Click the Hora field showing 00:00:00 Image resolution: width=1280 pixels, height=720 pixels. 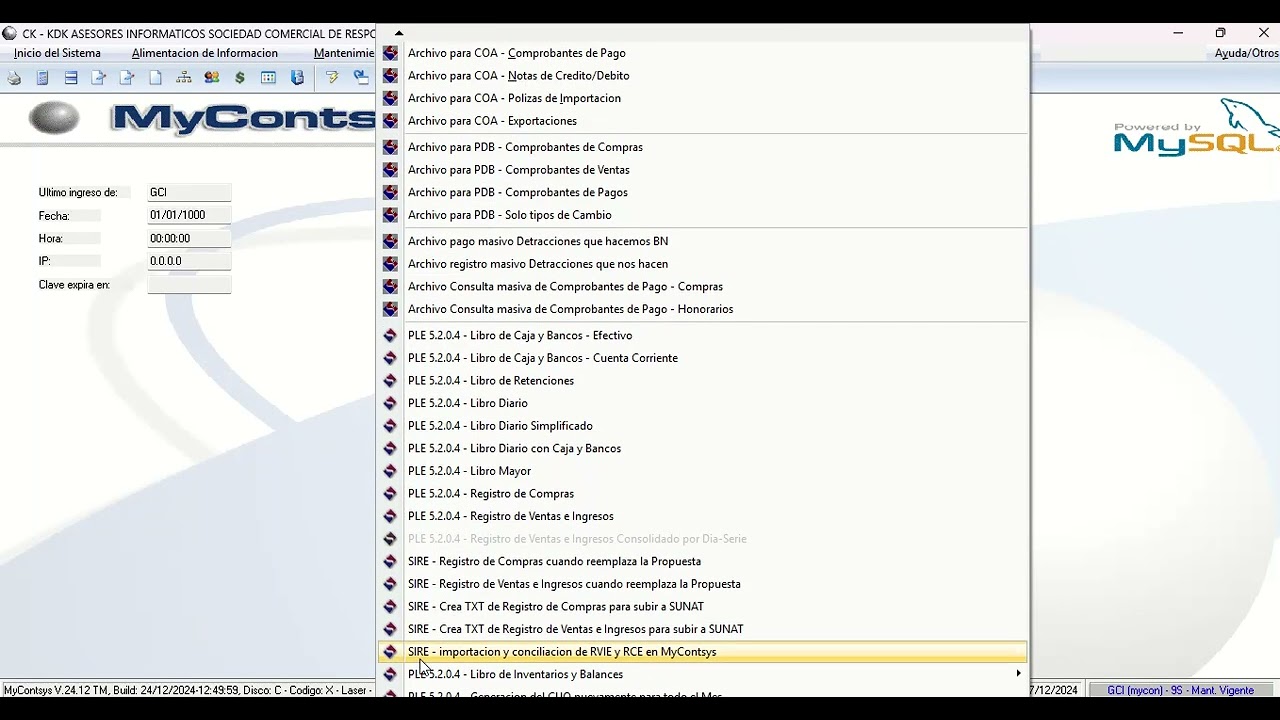tap(189, 239)
